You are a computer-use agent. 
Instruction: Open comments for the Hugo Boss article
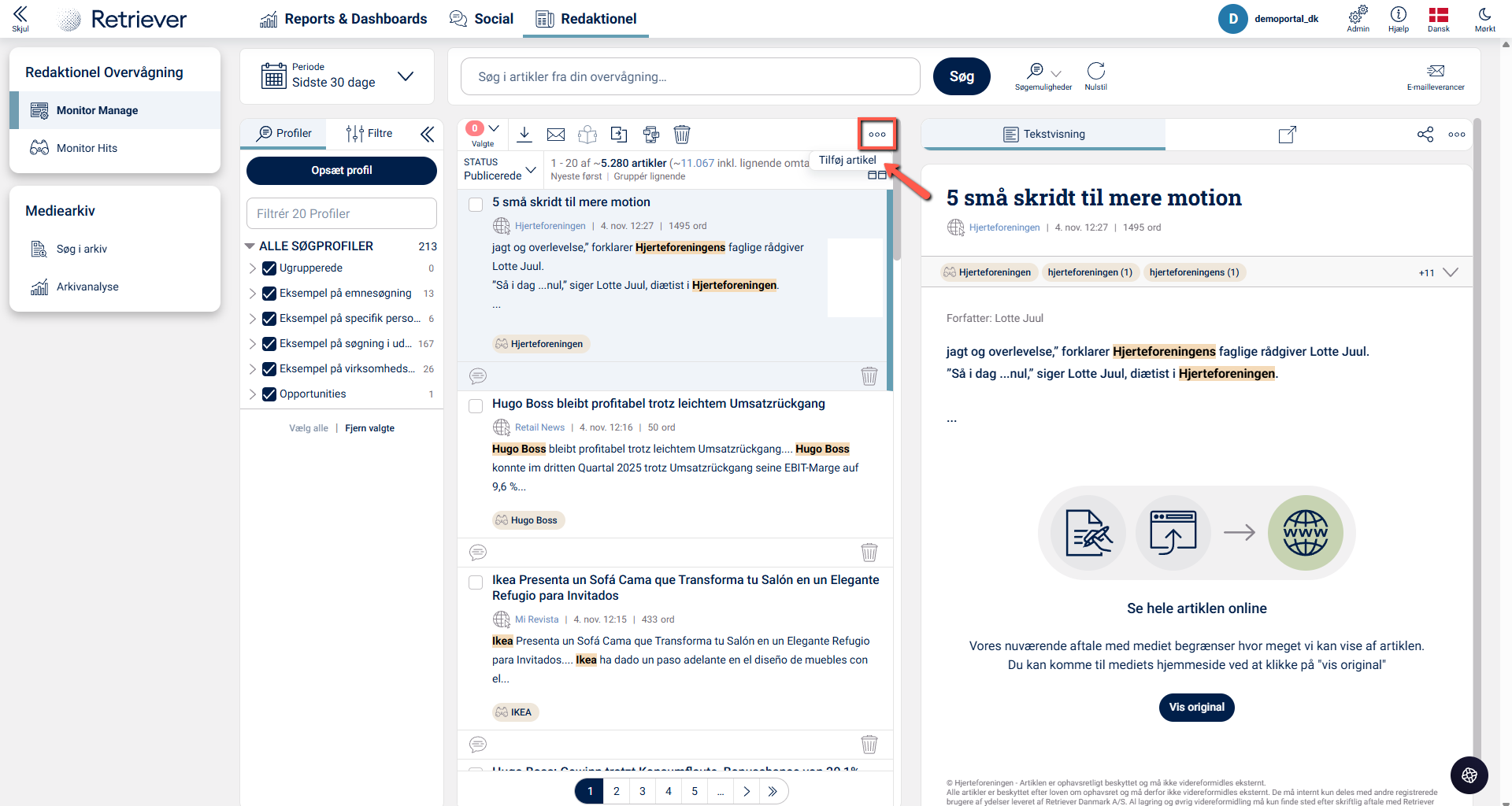(x=478, y=553)
